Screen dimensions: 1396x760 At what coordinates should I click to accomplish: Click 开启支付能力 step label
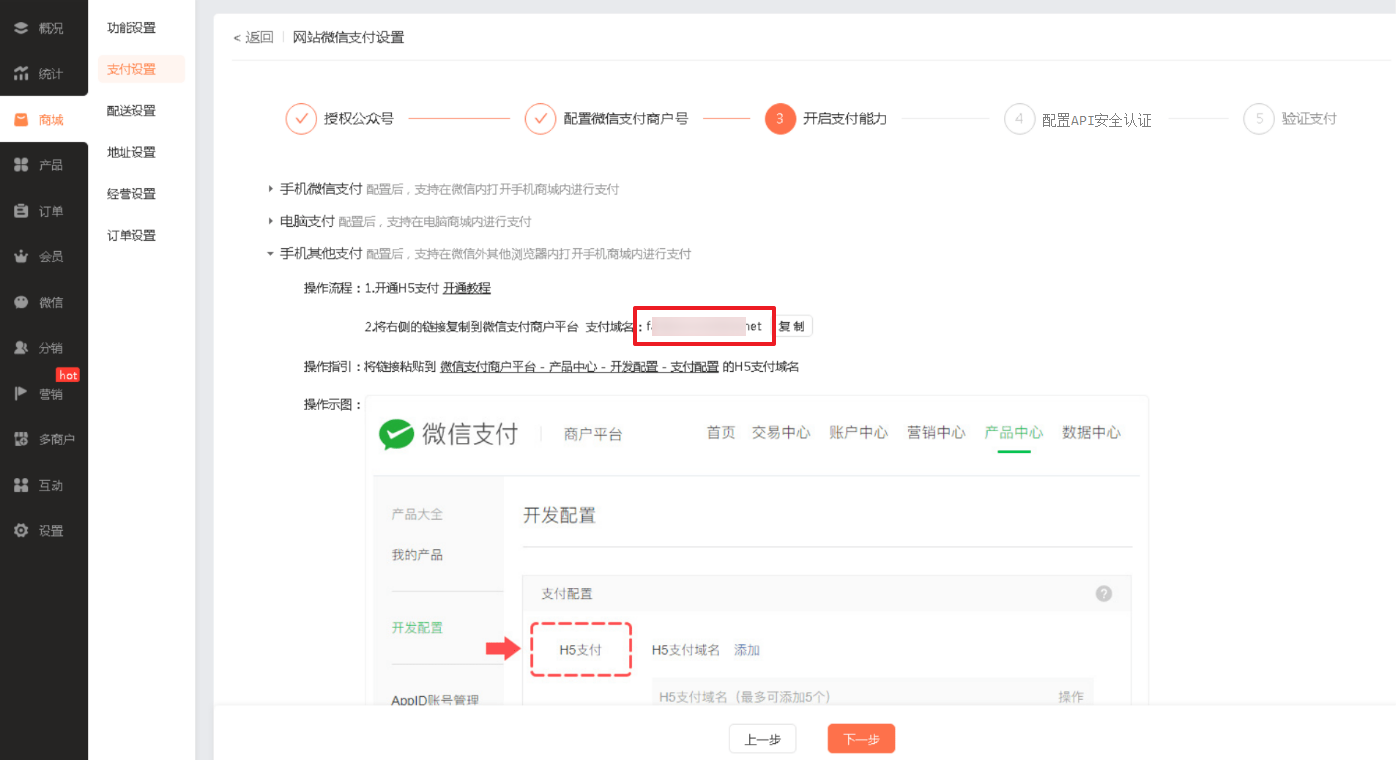845,118
